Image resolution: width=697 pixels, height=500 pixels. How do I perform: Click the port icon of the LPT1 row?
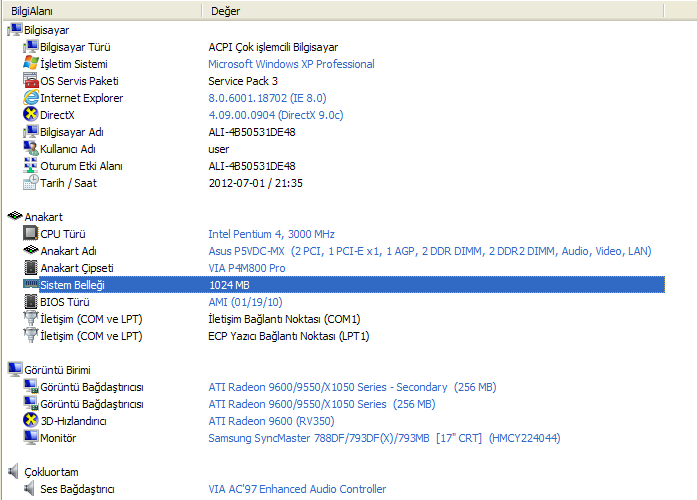[x=31, y=335]
